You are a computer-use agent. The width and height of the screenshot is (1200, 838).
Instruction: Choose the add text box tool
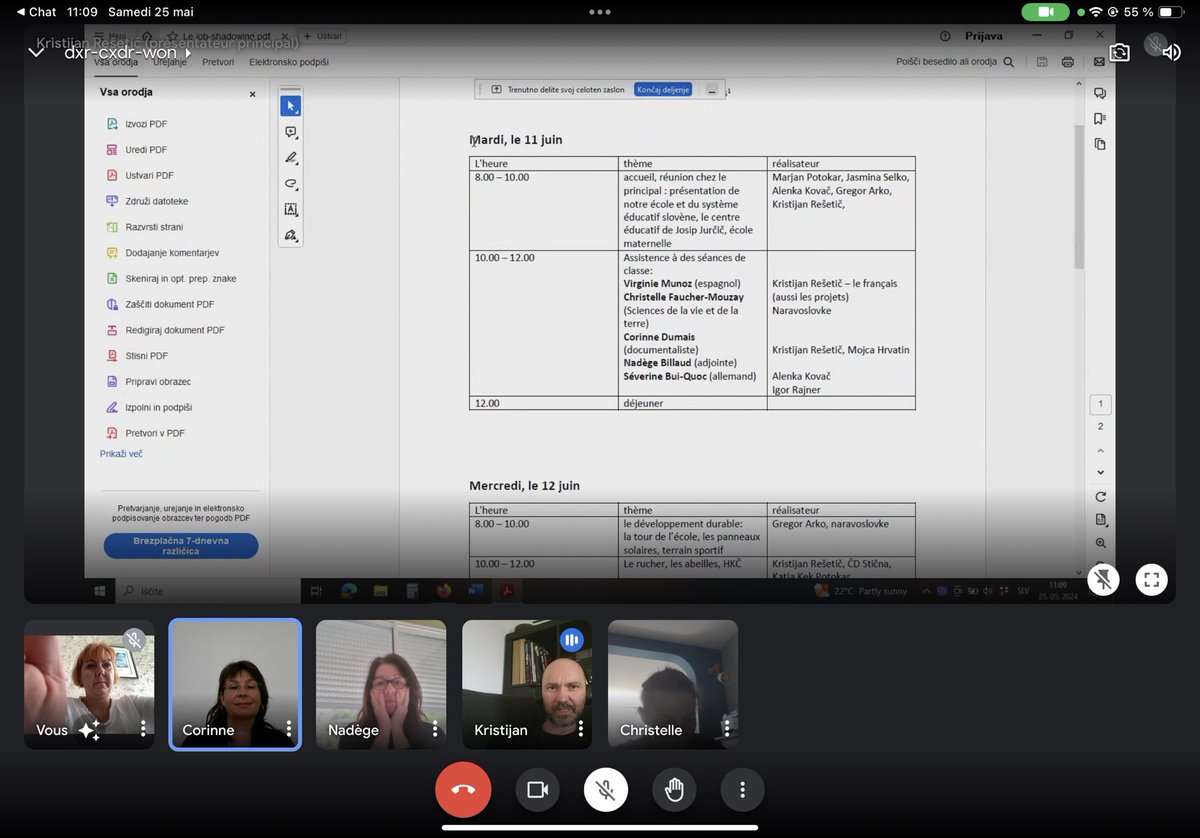(290, 210)
